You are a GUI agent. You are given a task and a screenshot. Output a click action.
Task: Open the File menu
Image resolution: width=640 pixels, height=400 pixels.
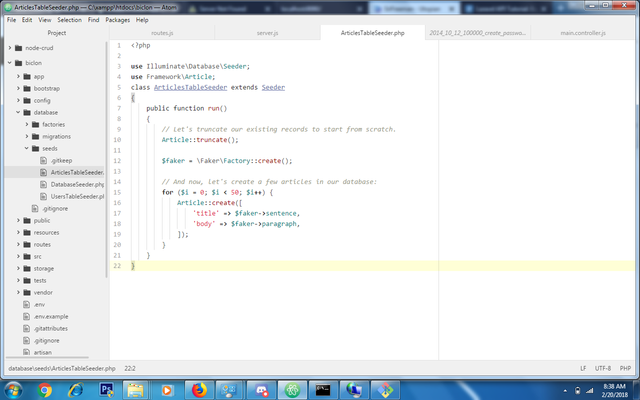point(11,20)
